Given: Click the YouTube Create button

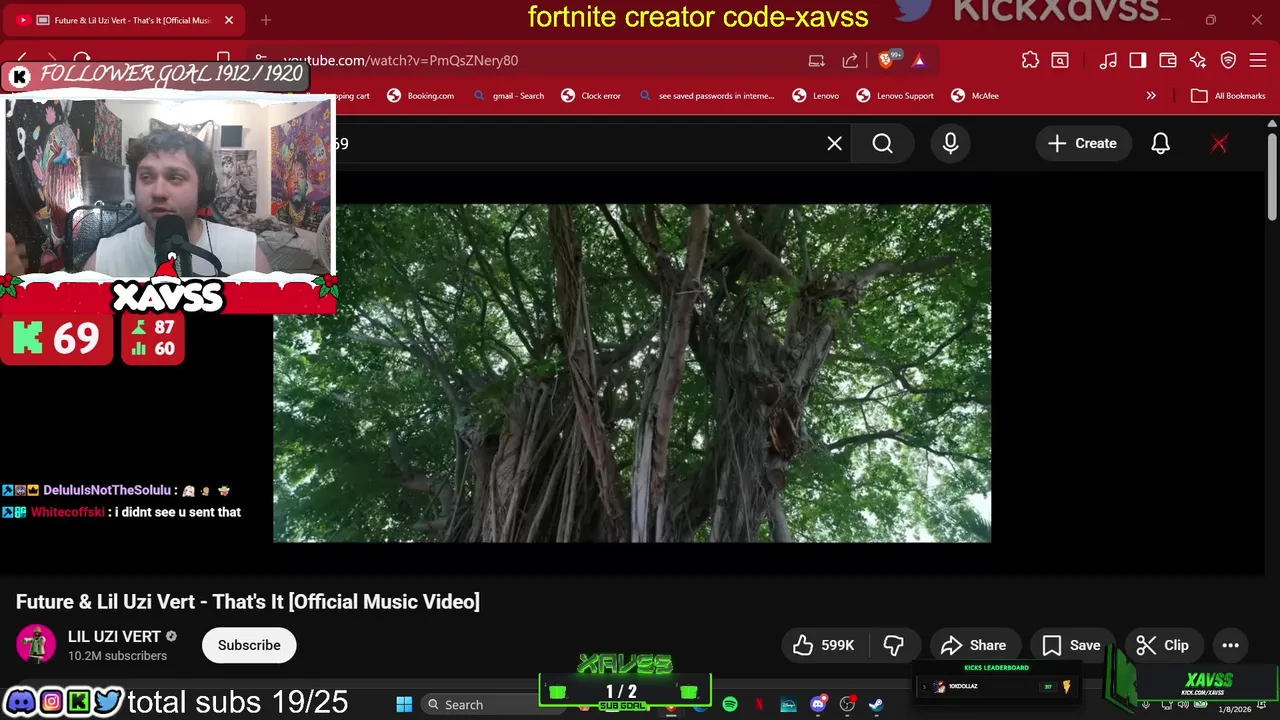Looking at the screenshot, I should pos(1082,143).
